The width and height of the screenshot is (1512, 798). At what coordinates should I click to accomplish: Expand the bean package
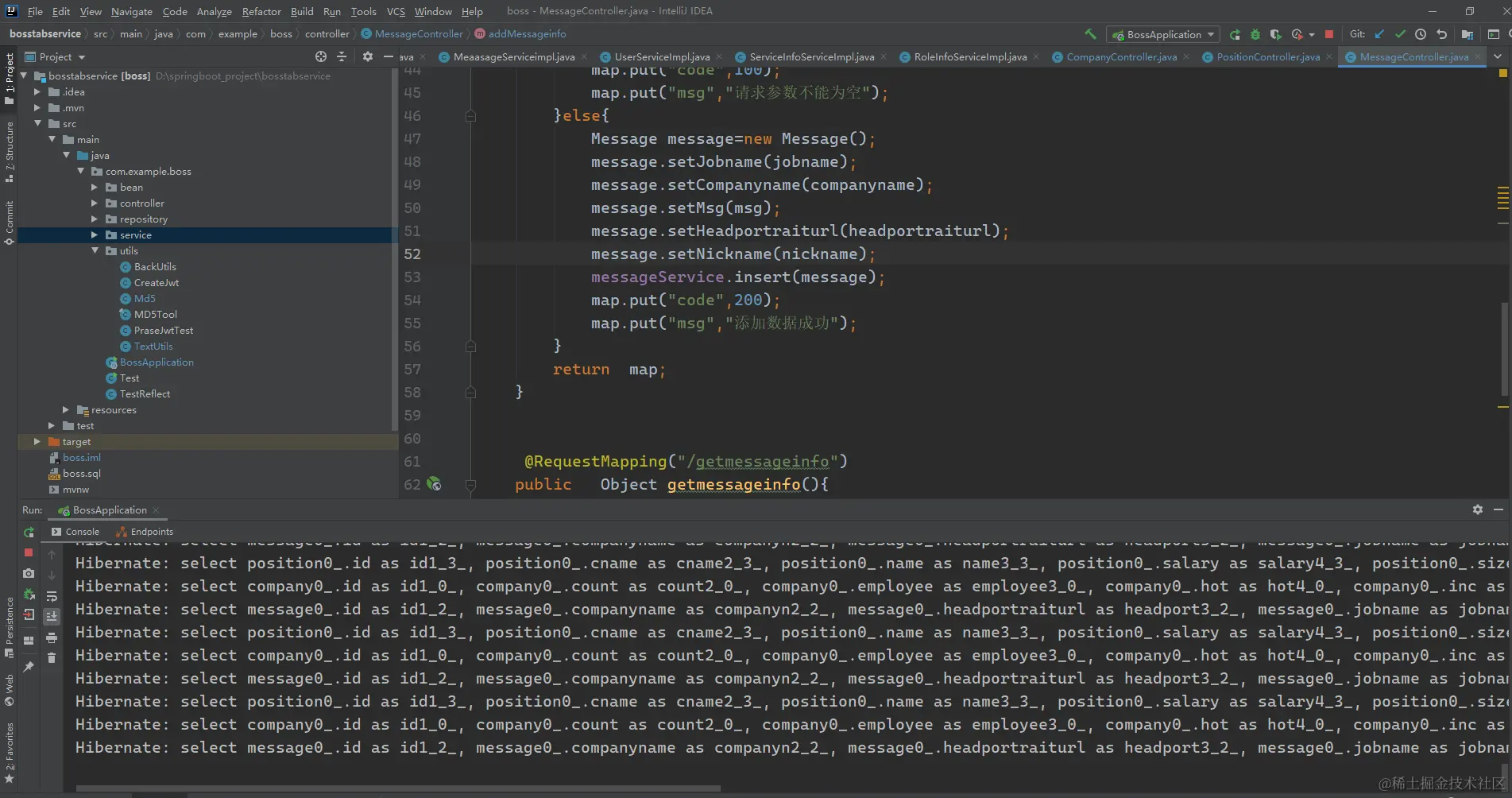tap(94, 187)
